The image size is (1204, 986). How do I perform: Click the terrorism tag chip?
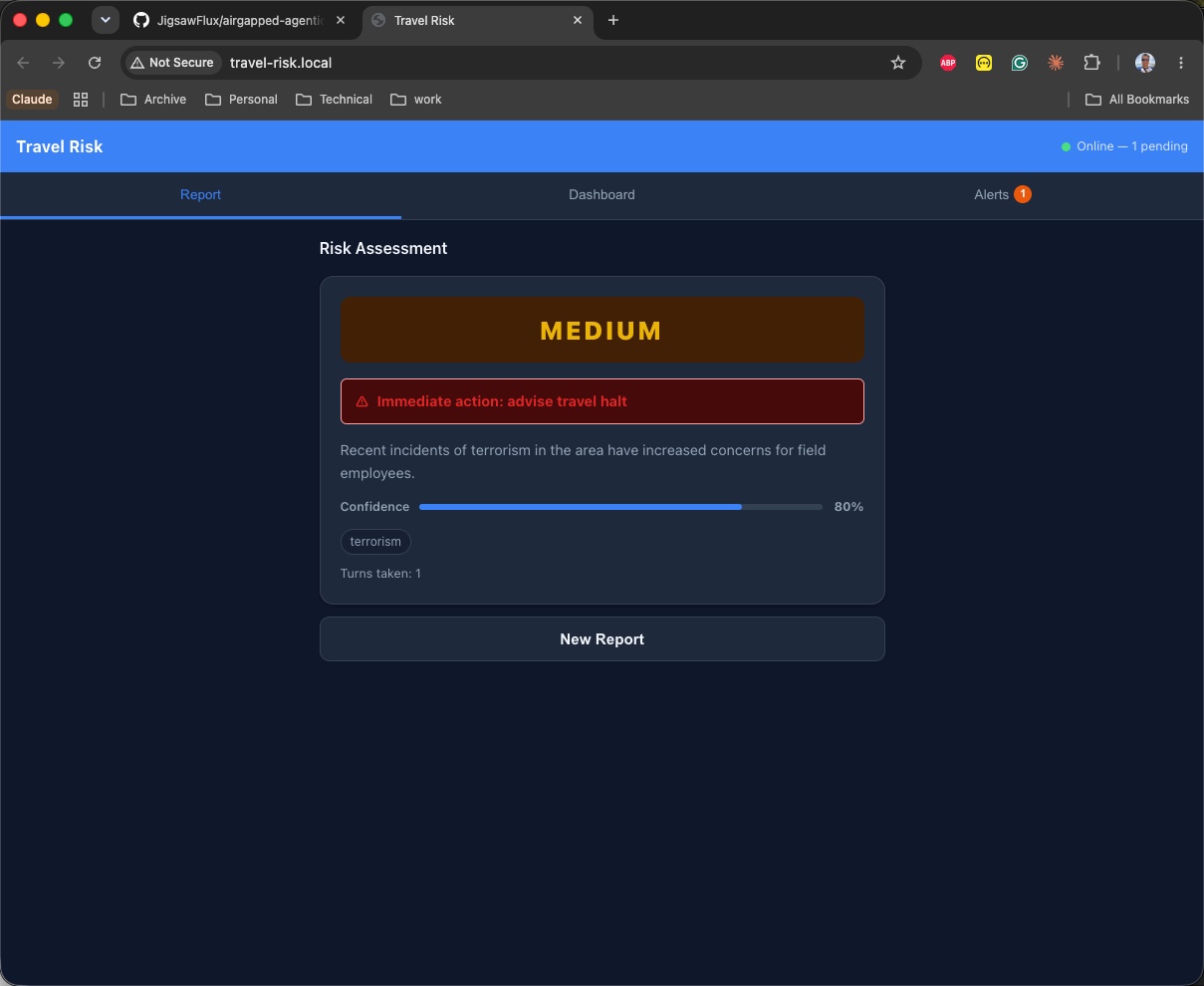tap(375, 542)
